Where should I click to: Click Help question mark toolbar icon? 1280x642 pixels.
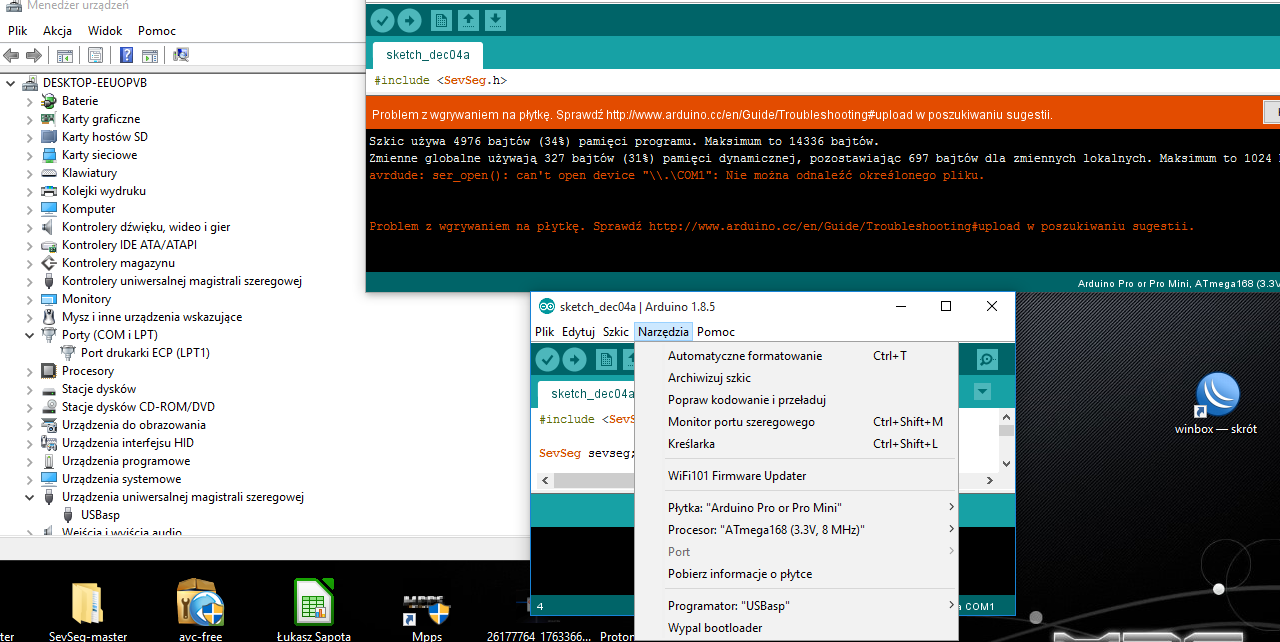coord(127,55)
